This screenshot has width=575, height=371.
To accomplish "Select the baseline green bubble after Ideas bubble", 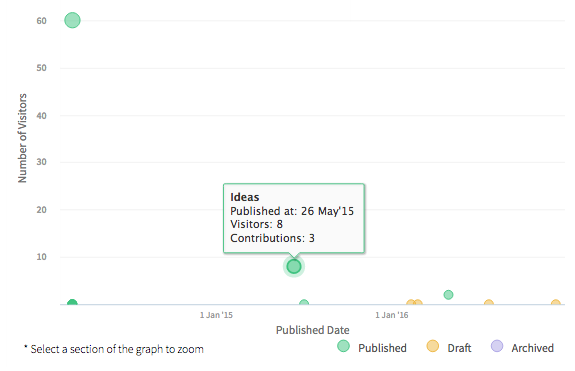I will pyautogui.click(x=304, y=303).
